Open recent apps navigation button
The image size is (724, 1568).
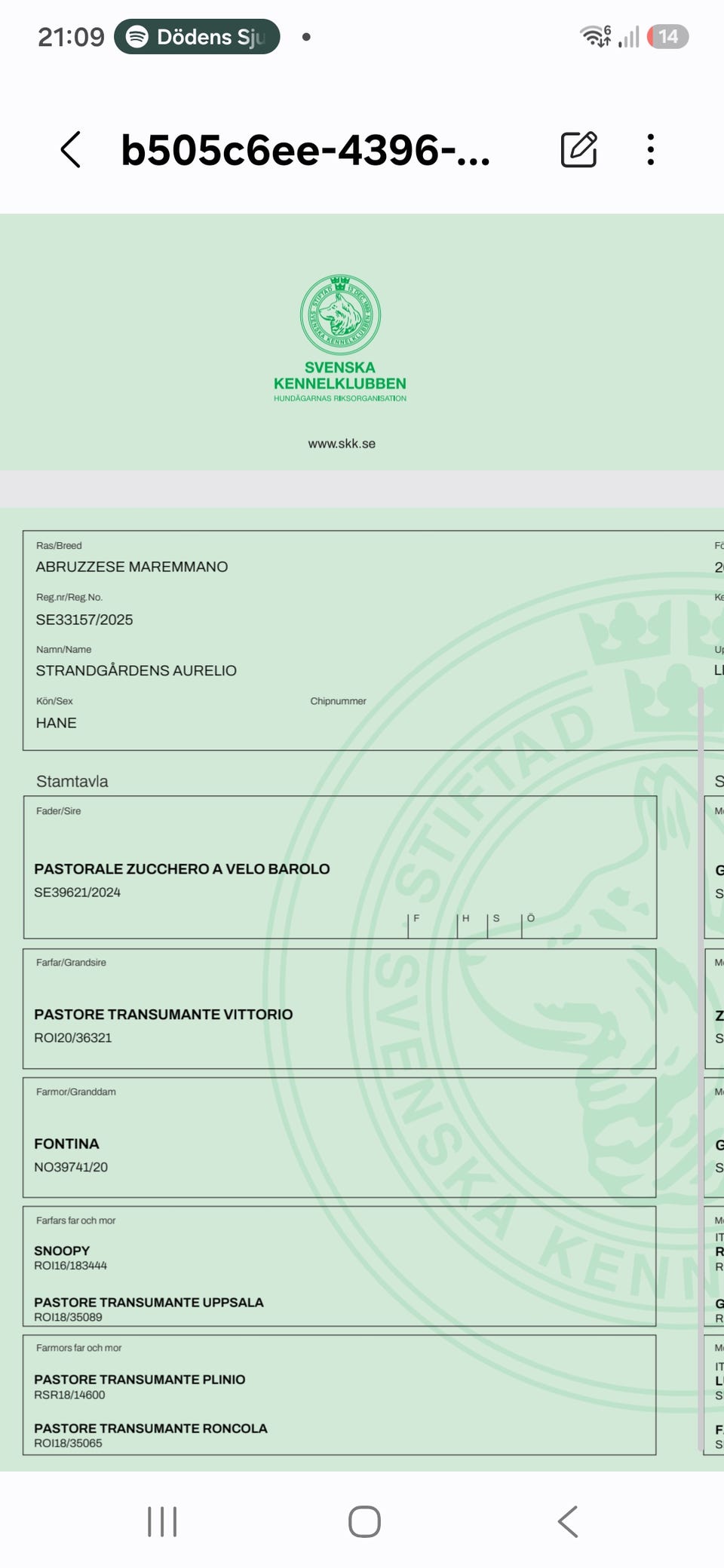[x=162, y=1521]
